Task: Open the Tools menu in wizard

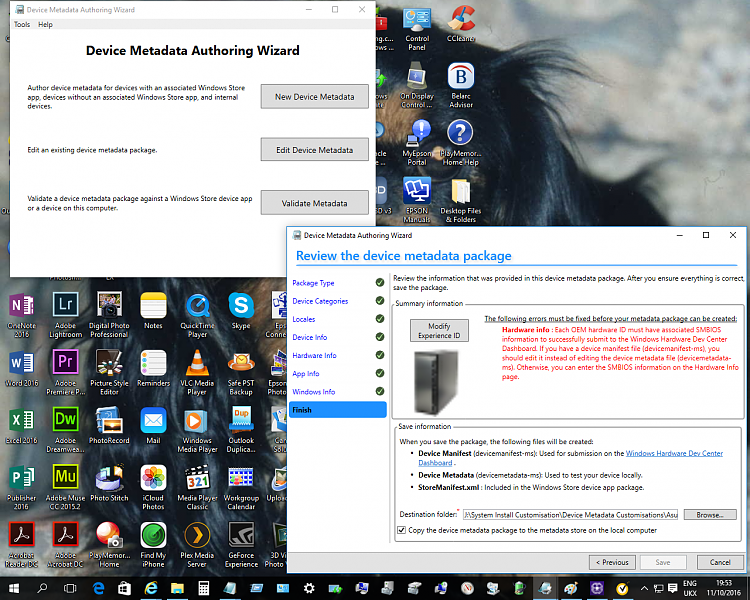Action: [22, 24]
